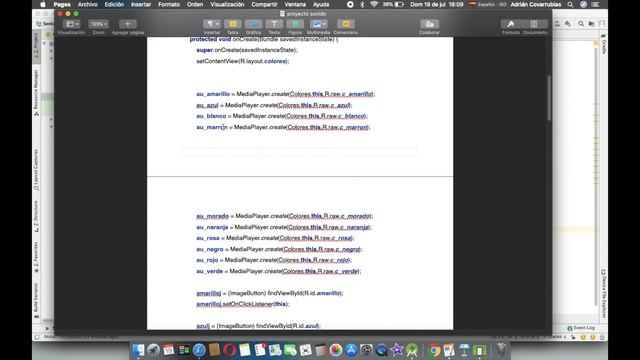Open Android Studio Favorites side tab
The height and width of the screenshot is (360, 640).
[36, 257]
